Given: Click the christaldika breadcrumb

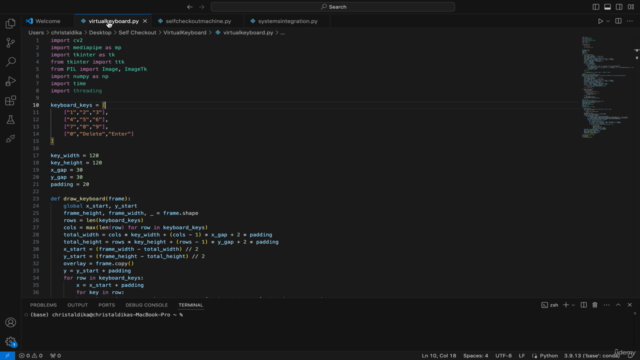Looking at the screenshot, I should (66, 33).
